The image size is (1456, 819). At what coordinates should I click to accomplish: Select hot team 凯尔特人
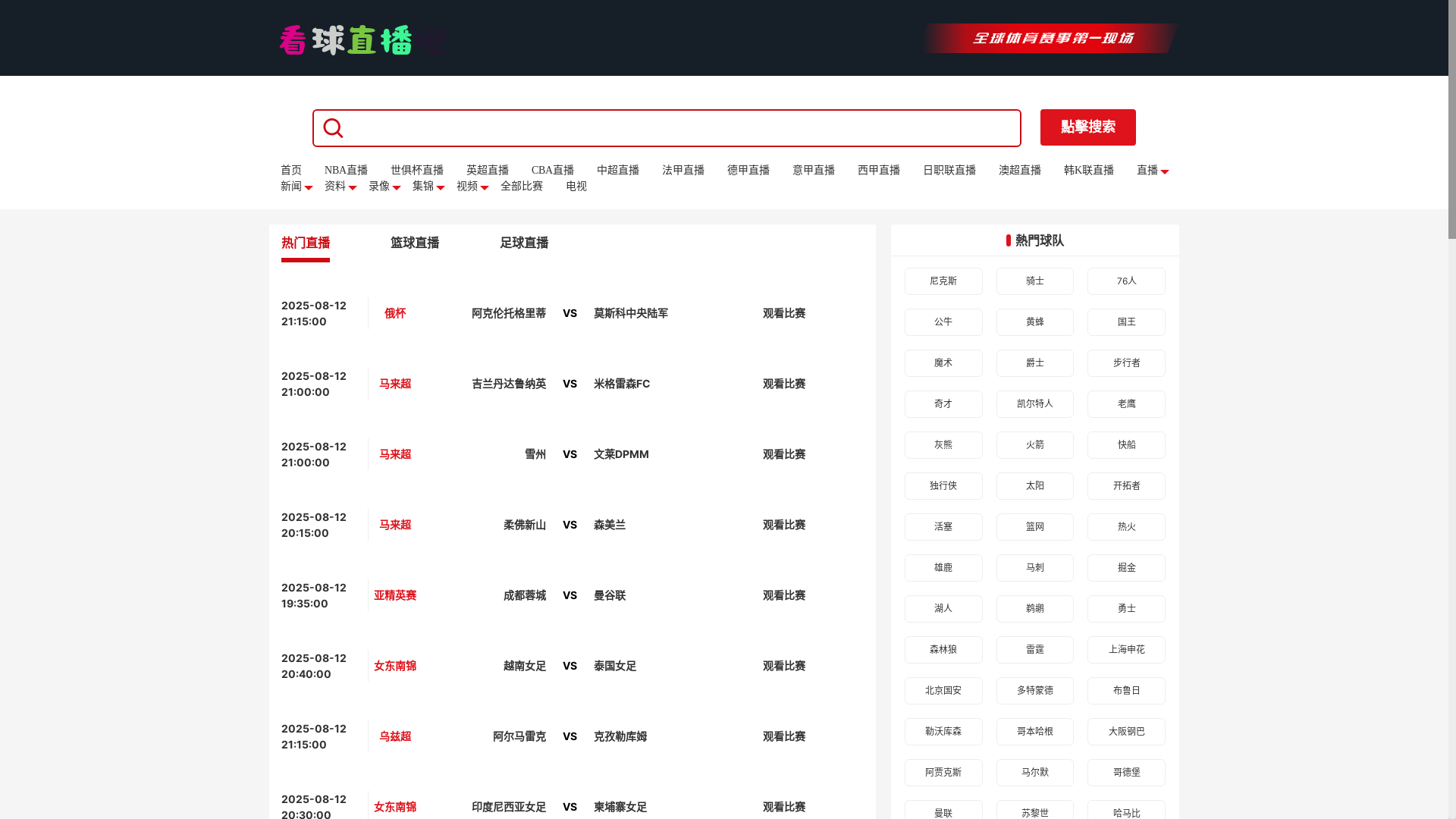[1035, 404]
